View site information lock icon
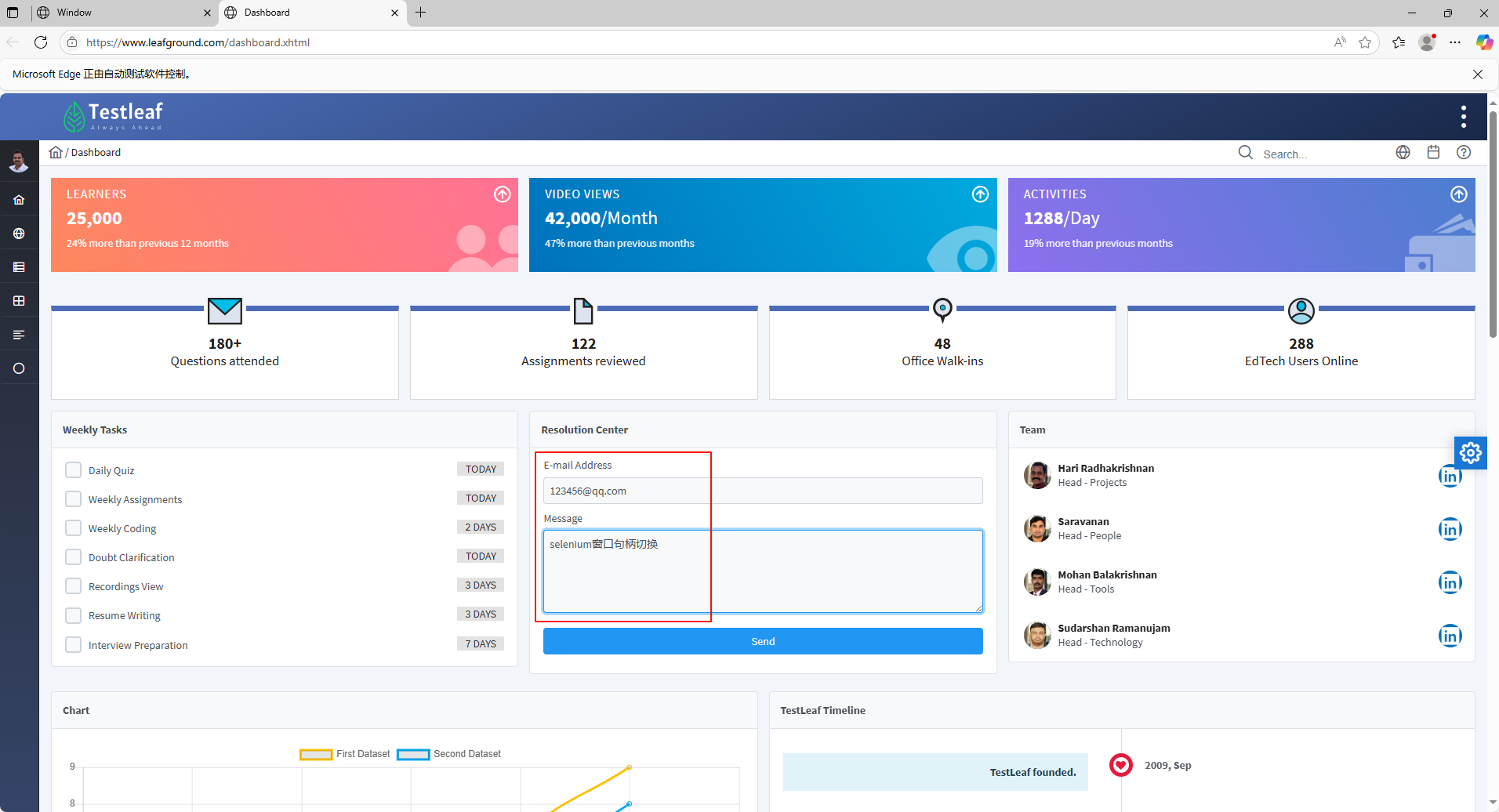1499x812 pixels. tap(72, 42)
